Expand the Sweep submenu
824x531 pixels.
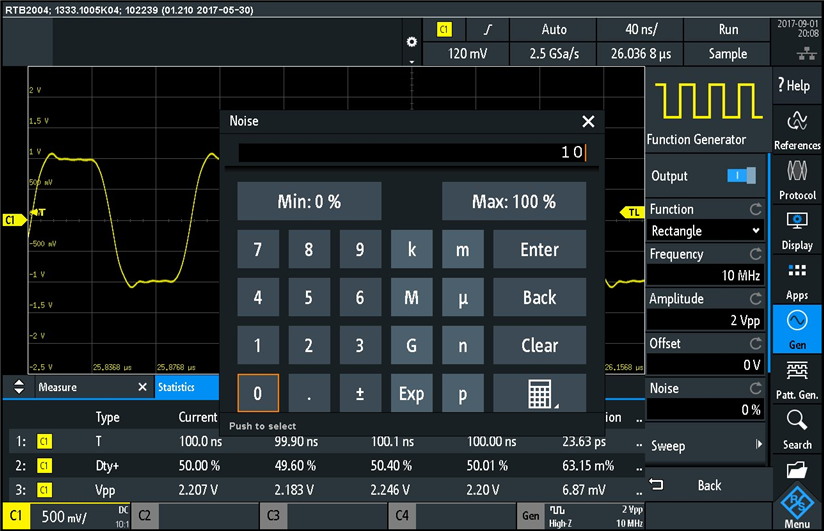click(x=706, y=445)
